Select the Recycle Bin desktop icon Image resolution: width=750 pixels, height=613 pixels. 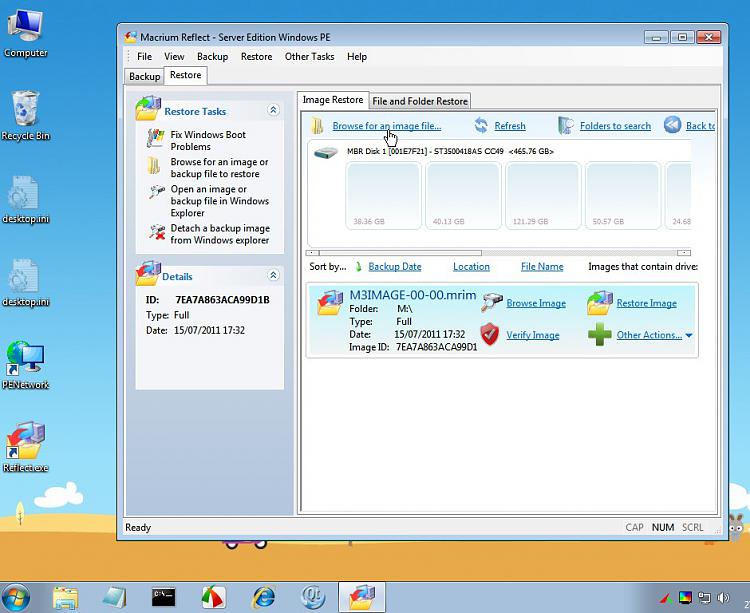tap(26, 116)
